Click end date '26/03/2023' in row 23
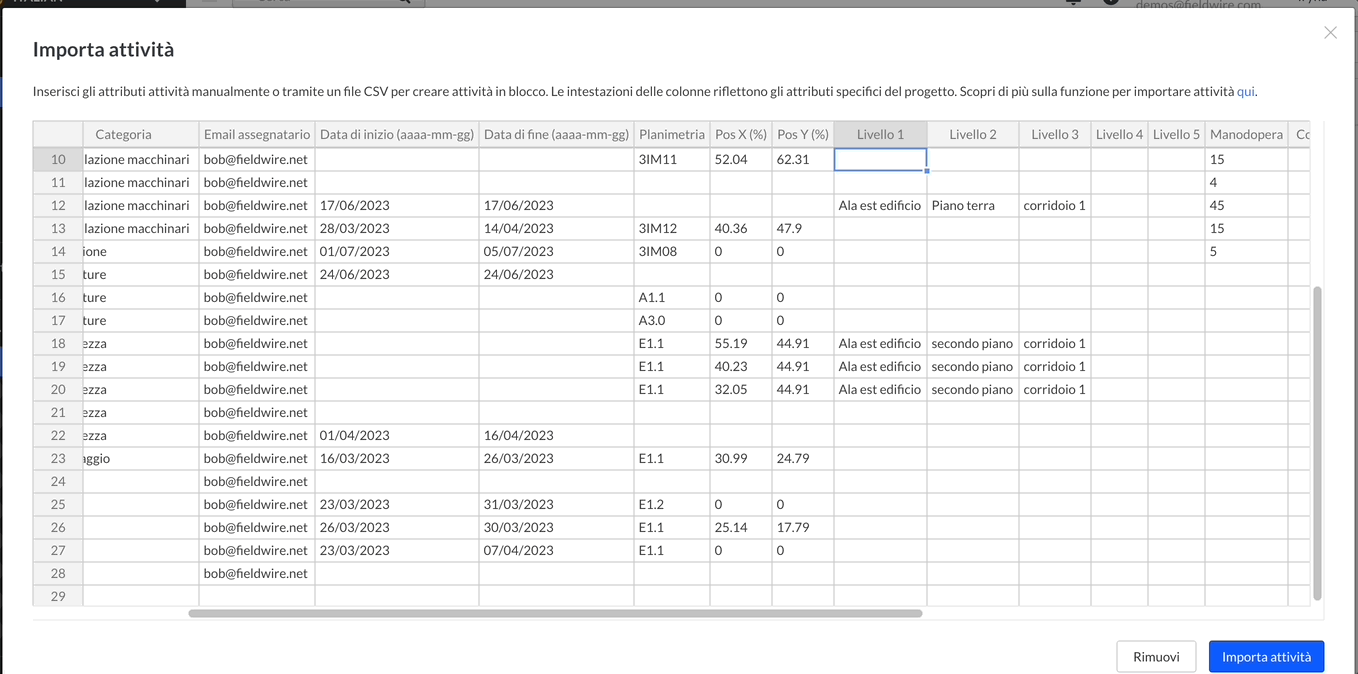 tap(556, 458)
